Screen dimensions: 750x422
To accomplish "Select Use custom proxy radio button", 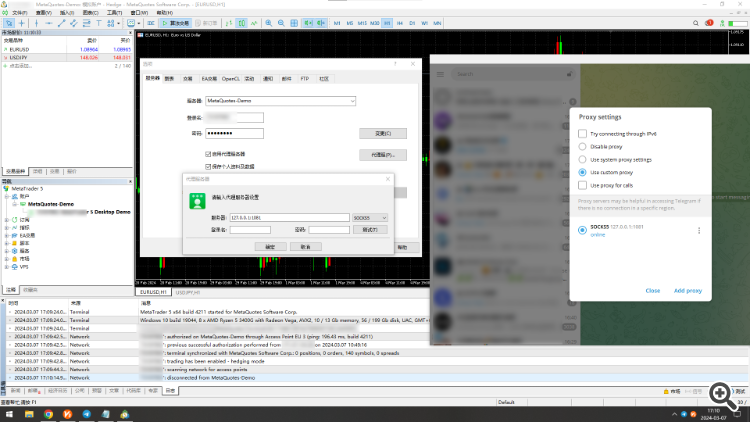I will pos(582,172).
